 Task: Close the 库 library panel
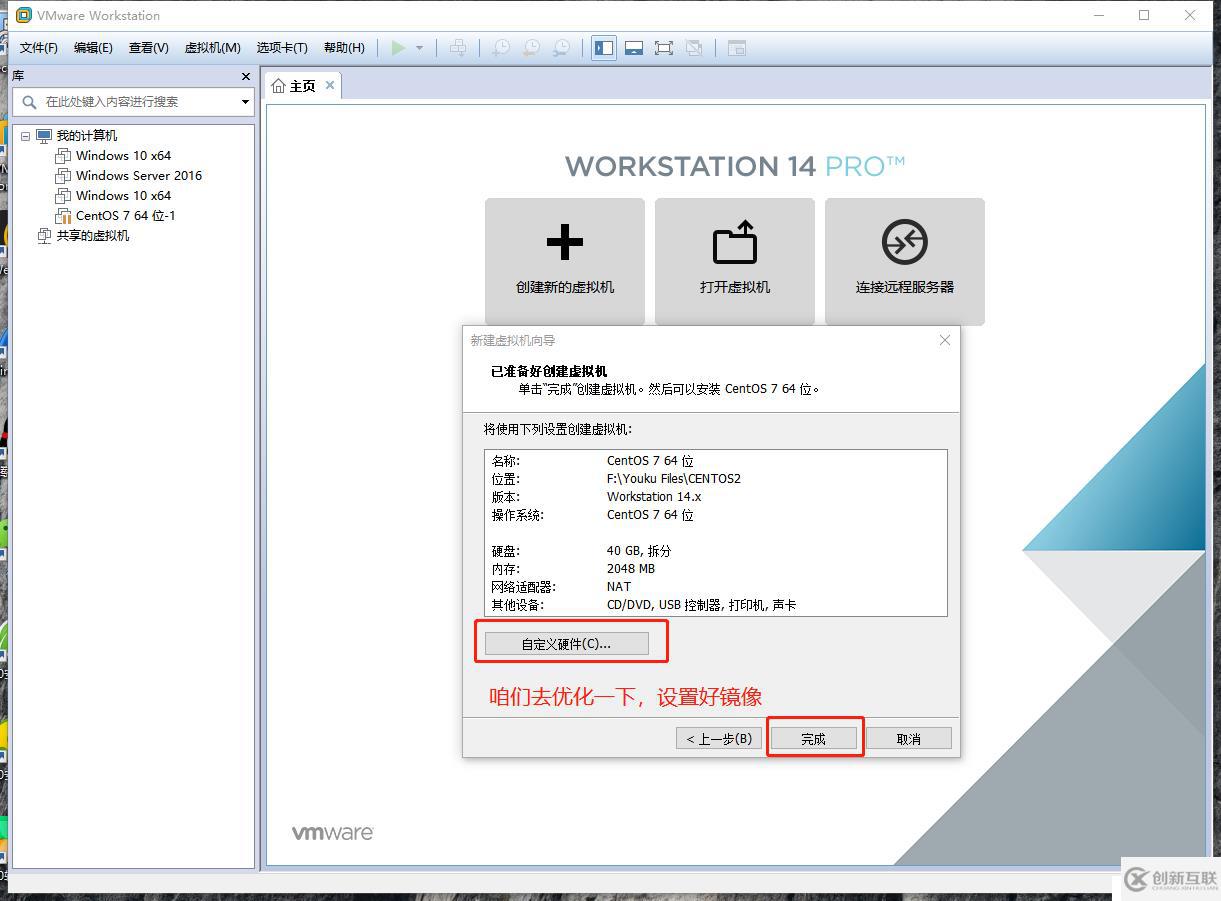[x=246, y=76]
